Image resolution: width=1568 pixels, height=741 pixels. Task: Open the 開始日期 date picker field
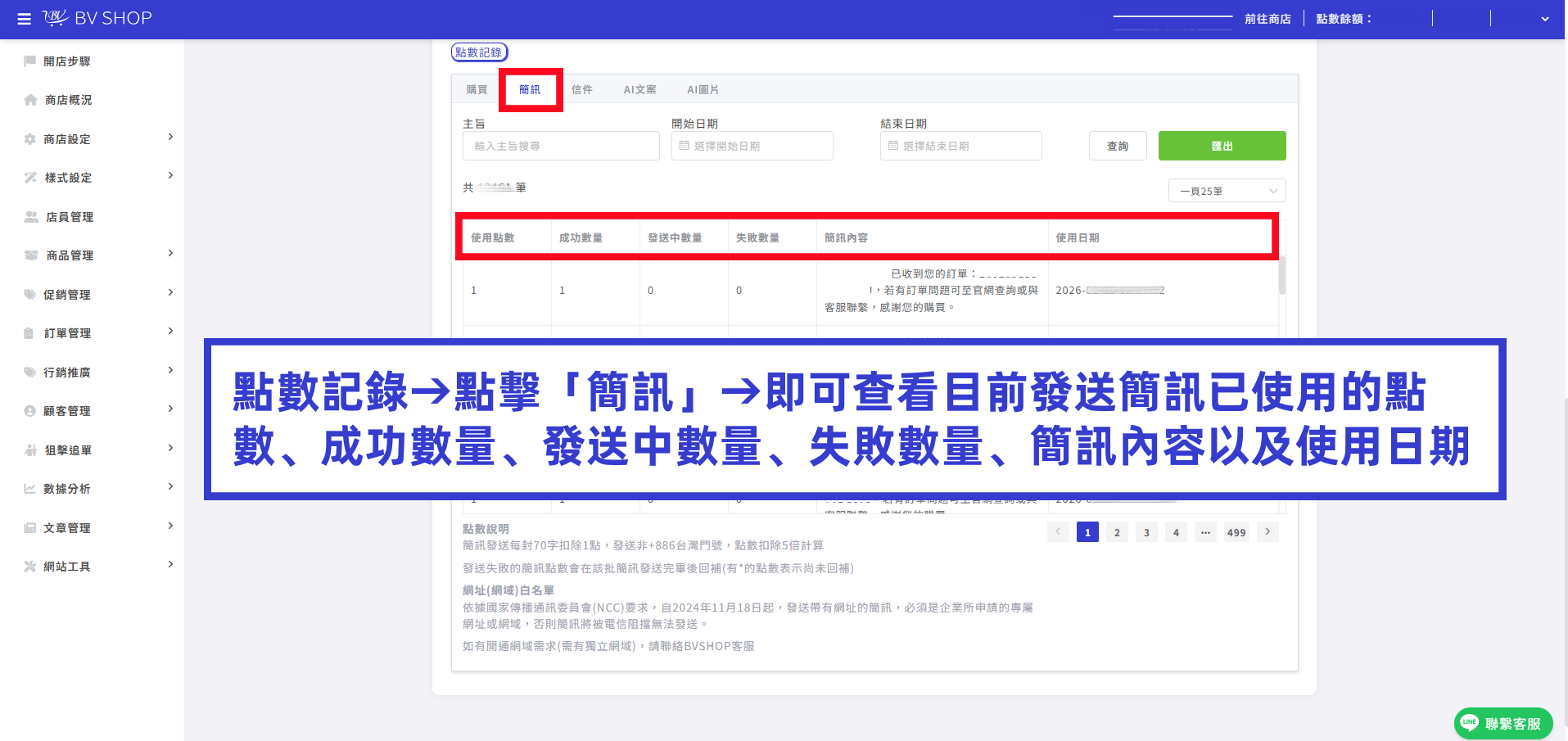click(752, 146)
